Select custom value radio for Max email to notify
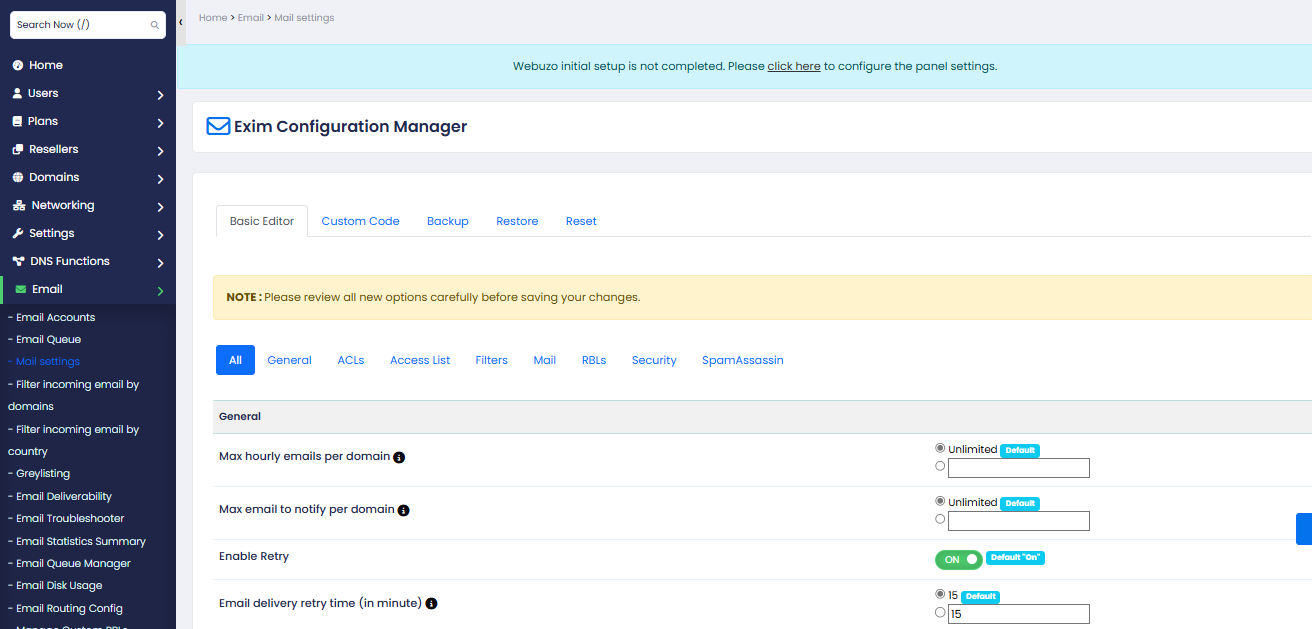This screenshot has width=1312, height=629. [x=940, y=518]
